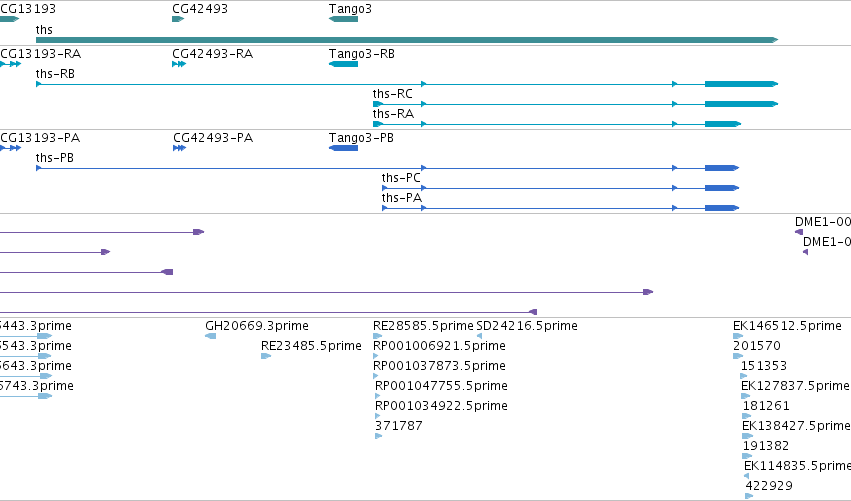Screen dimensions: 851x501
Task: Click the thick blue block of ths-PA
Action: click(x=722, y=208)
